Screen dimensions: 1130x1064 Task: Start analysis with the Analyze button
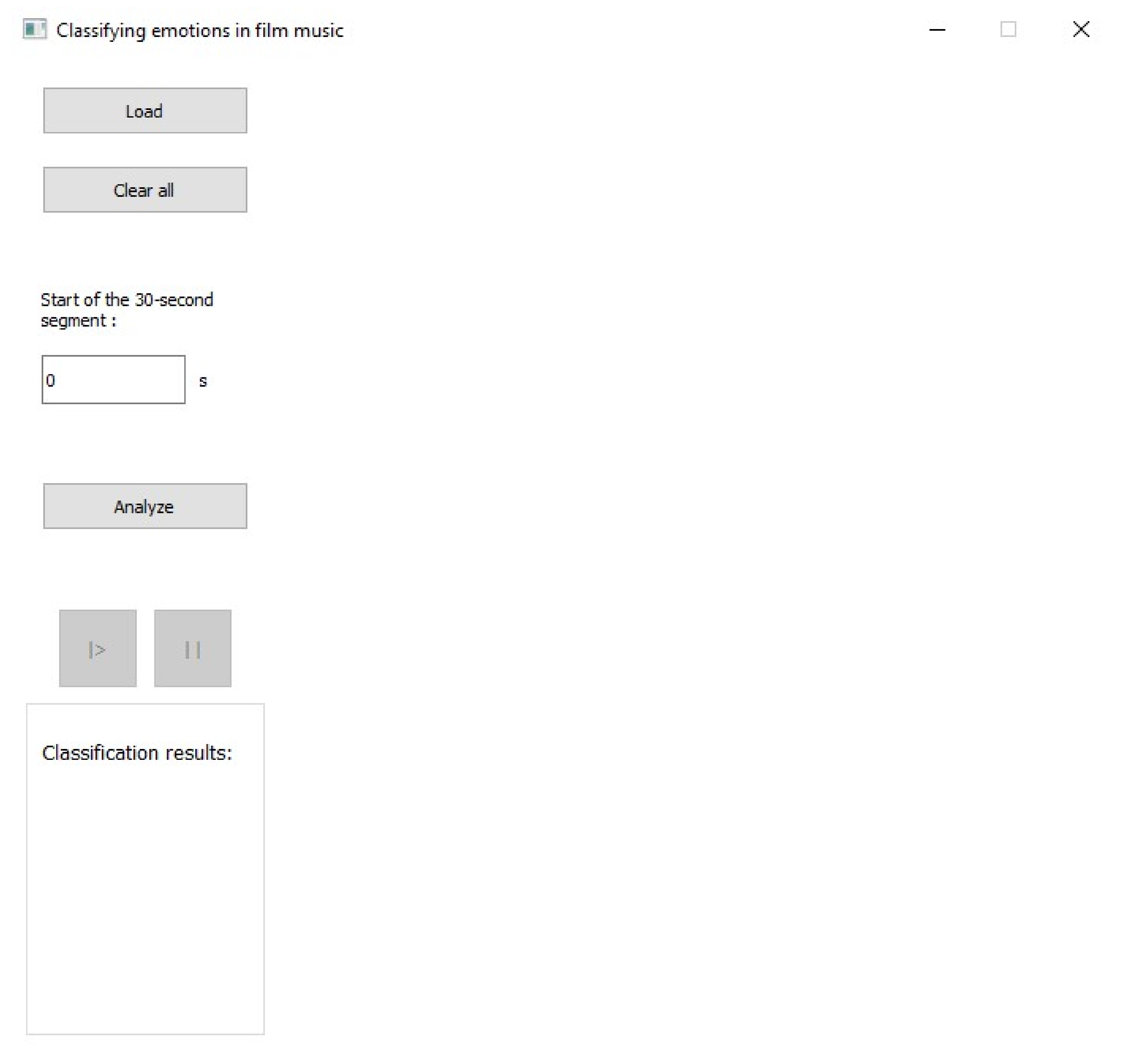click(145, 506)
